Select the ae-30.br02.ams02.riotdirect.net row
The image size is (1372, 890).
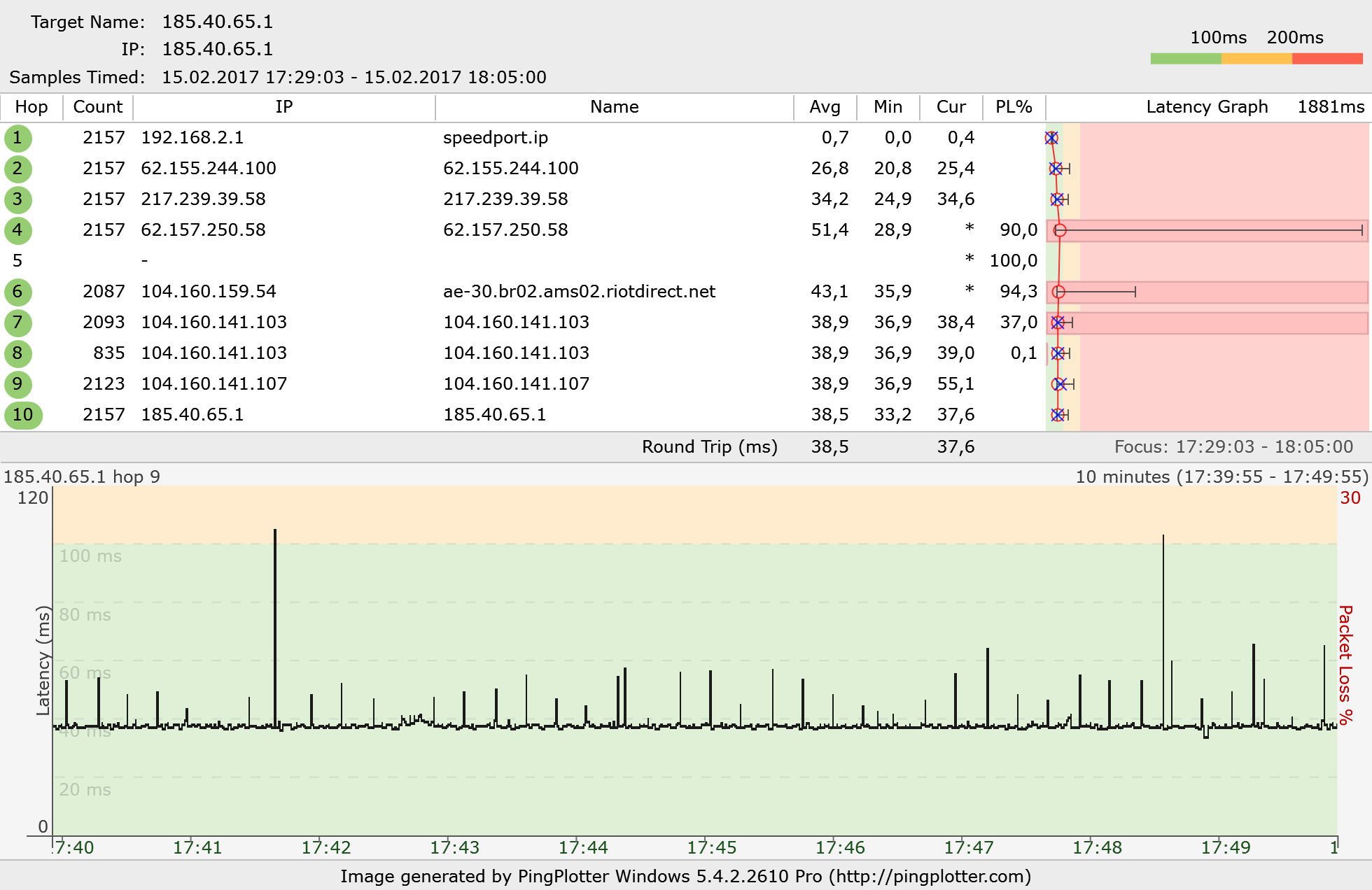[x=579, y=292]
